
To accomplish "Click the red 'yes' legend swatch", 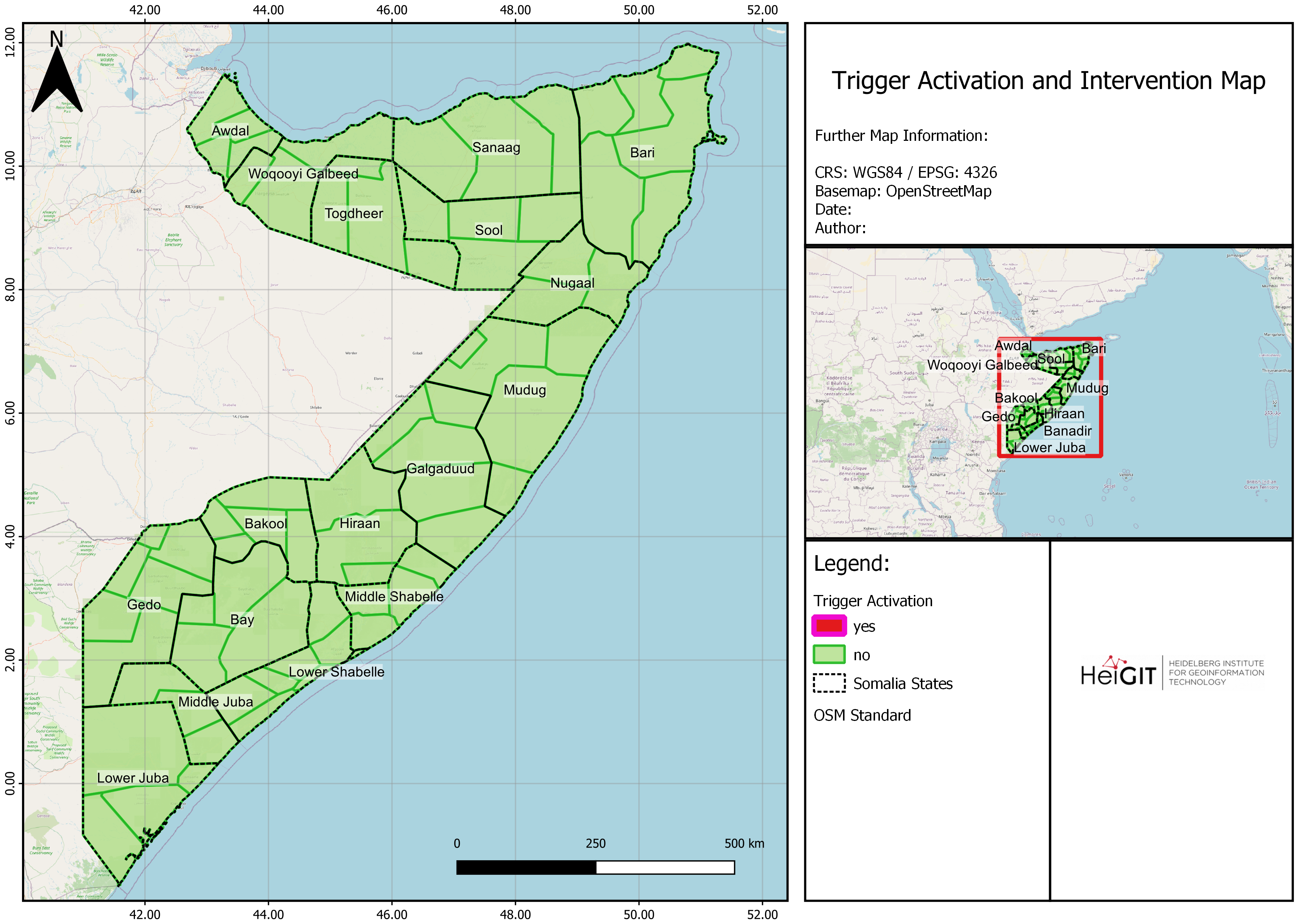I will (x=829, y=626).
